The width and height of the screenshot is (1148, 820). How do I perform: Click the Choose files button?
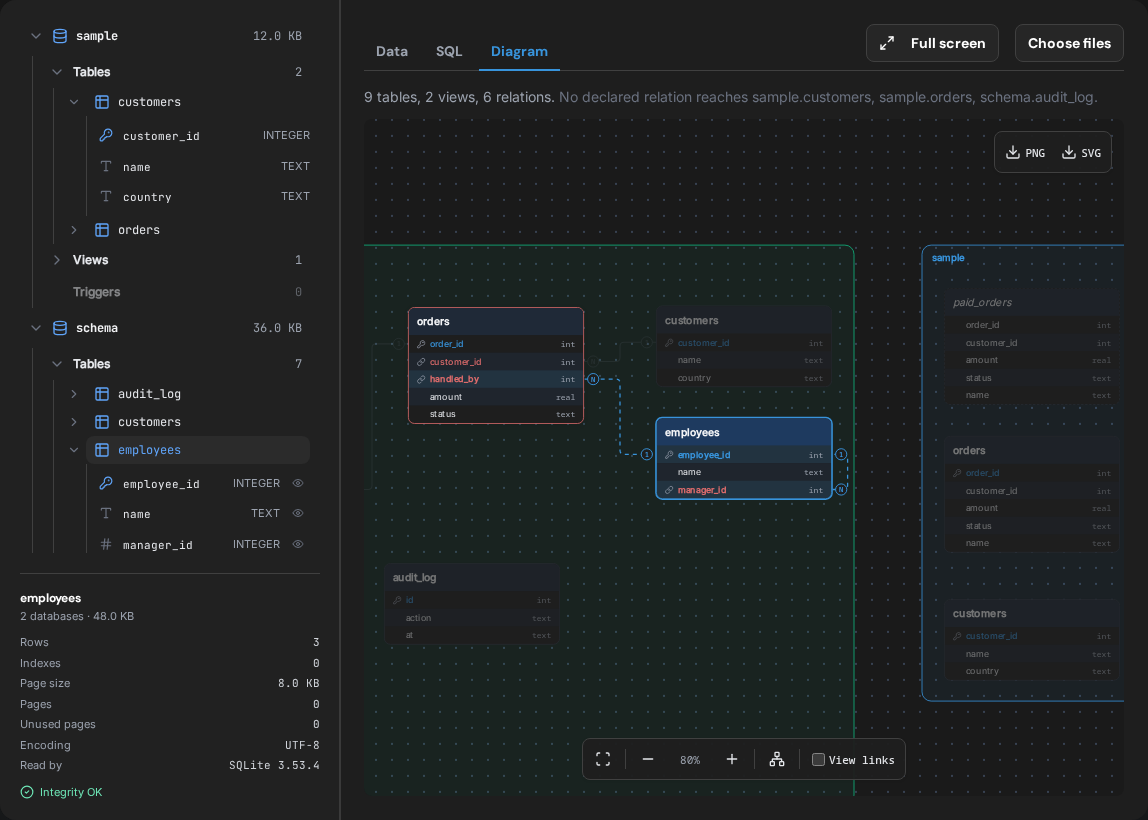click(1069, 43)
